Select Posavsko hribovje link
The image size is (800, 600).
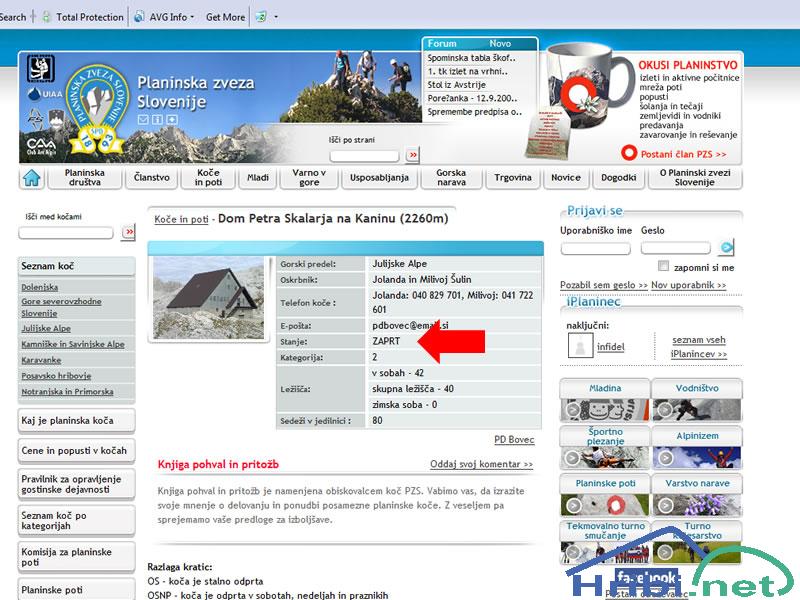point(56,376)
